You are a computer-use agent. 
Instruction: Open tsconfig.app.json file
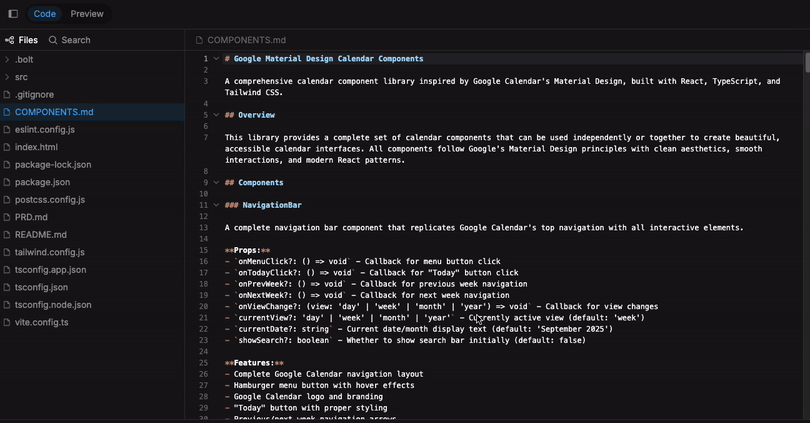coord(50,270)
